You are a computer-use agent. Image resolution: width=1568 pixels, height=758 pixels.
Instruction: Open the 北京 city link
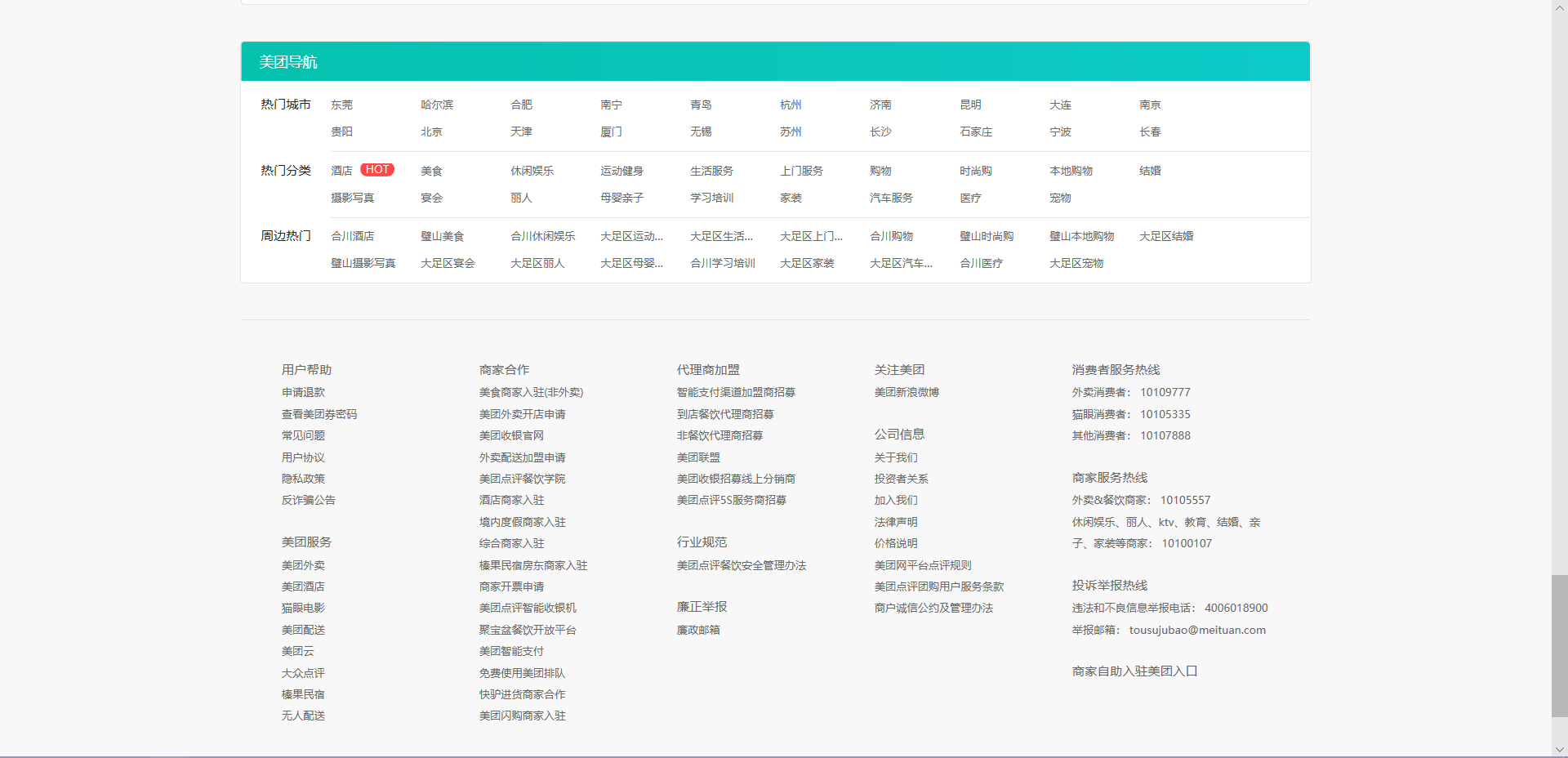point(431,132)
